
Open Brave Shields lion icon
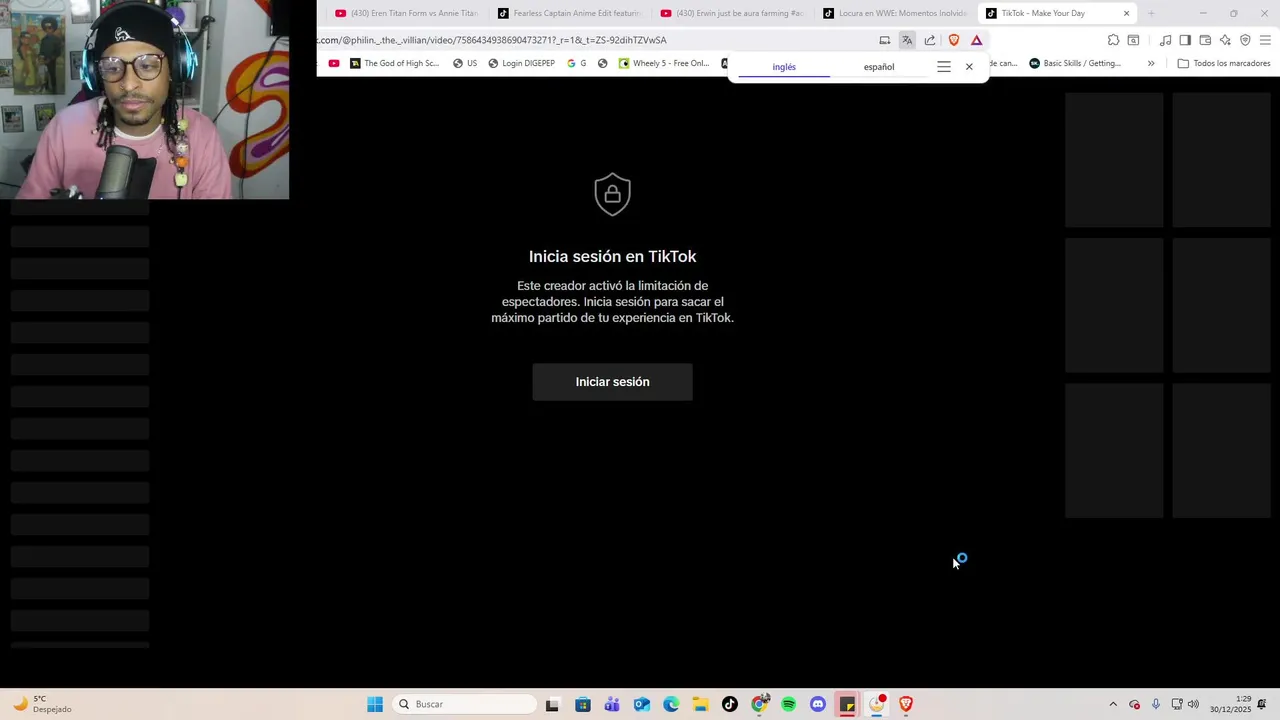pyautogui.click(x=954, y=40)
